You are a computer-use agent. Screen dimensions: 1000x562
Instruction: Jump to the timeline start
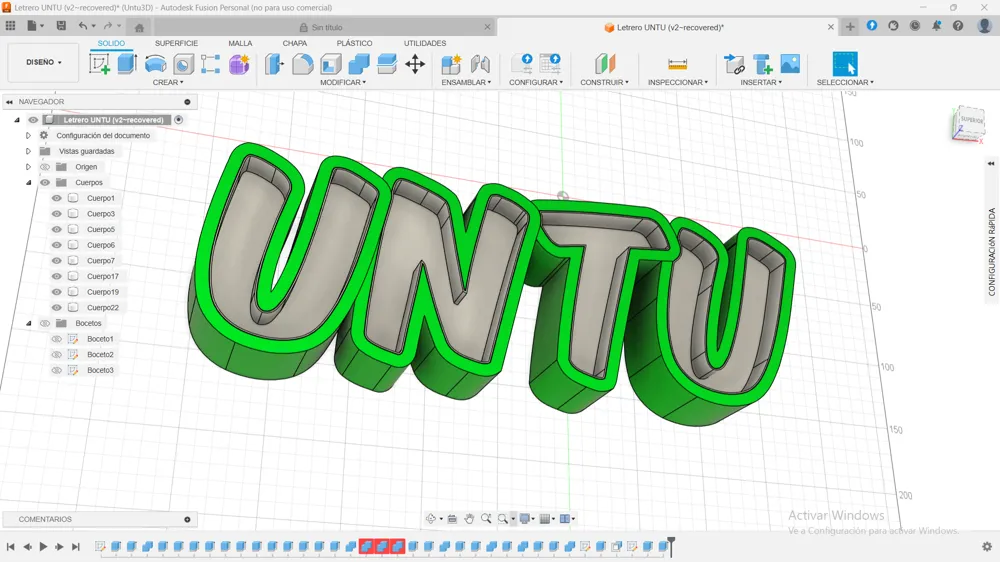(10, 547)
